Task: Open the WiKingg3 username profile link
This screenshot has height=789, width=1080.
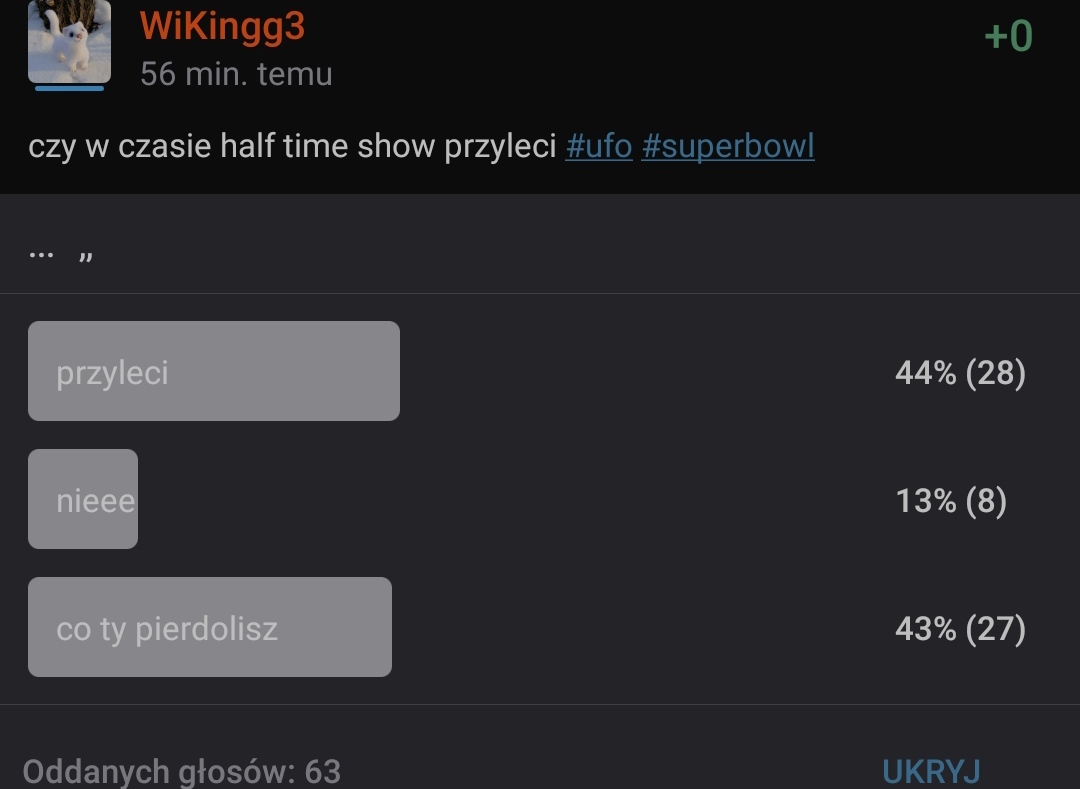Action: 222,26
